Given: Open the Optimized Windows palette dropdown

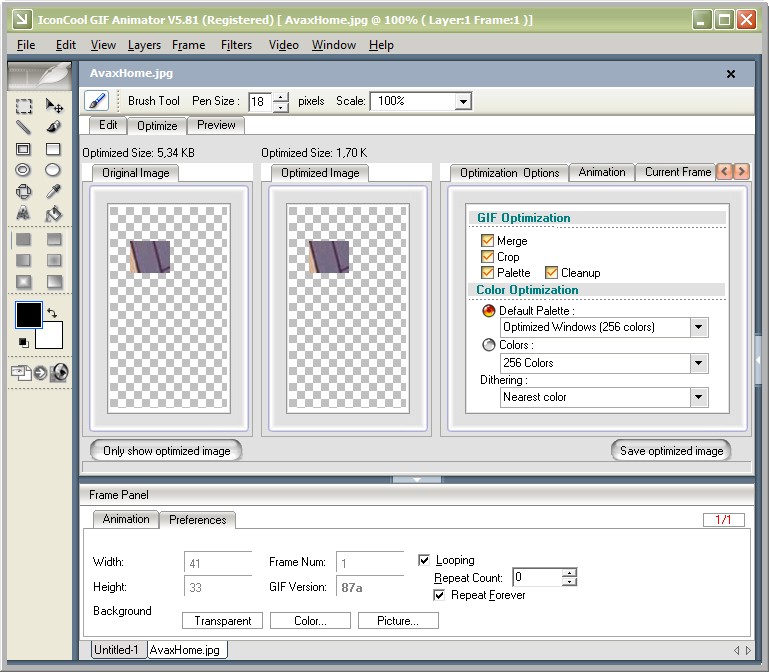Looking at the screenshot, I should click(698, 327).
